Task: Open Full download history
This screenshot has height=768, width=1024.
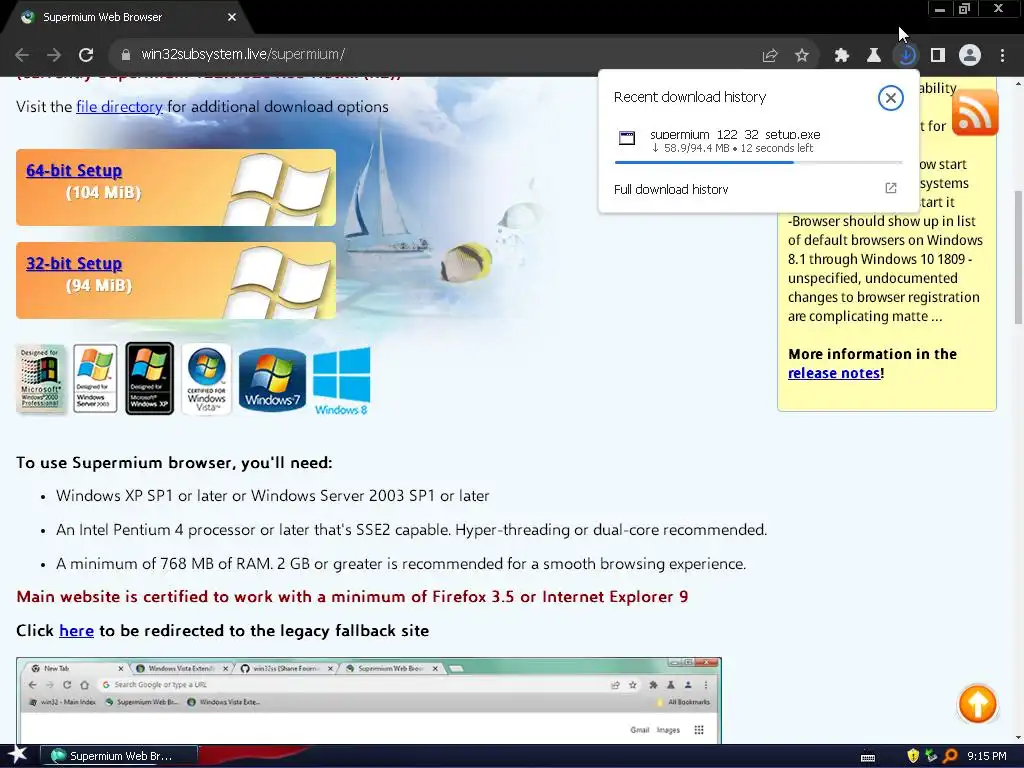Action: (671, 189)
